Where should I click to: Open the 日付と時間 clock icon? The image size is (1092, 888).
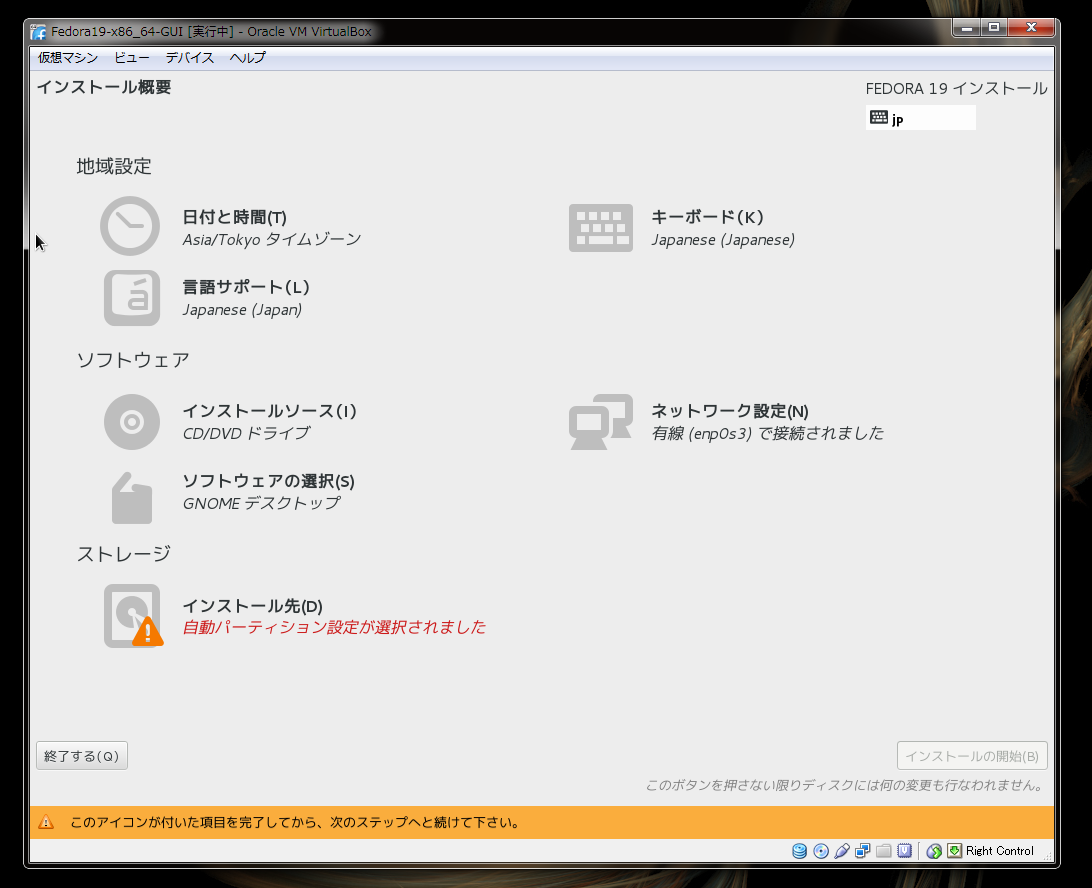[x=130, y=226]
